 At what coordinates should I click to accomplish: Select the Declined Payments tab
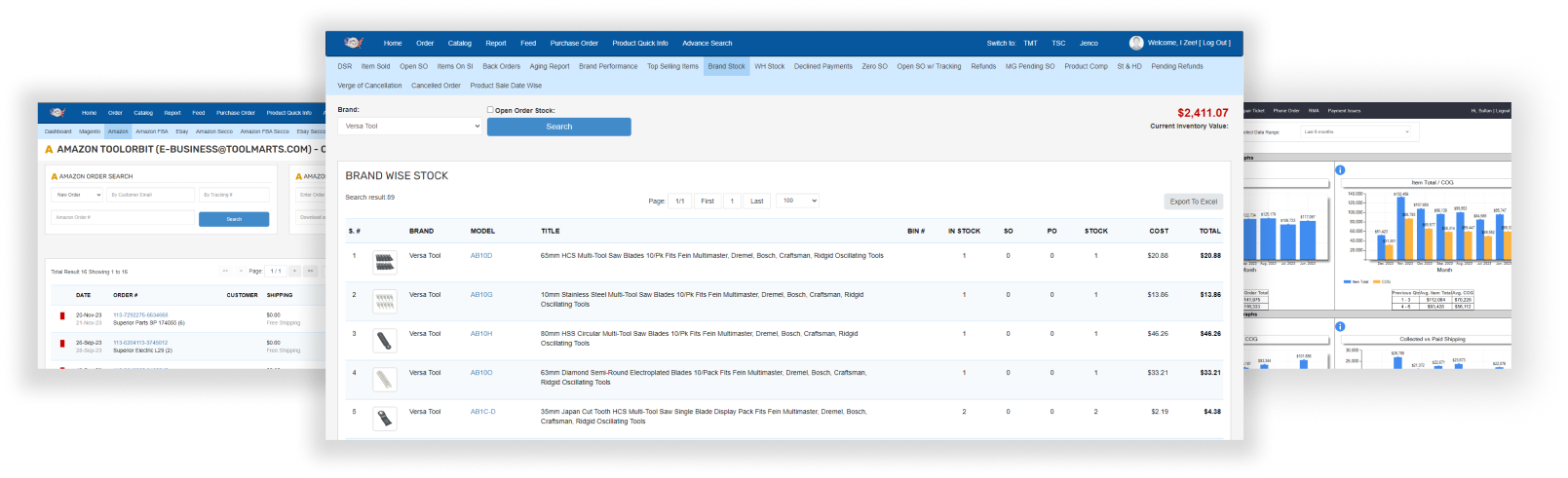click(823, 66)
